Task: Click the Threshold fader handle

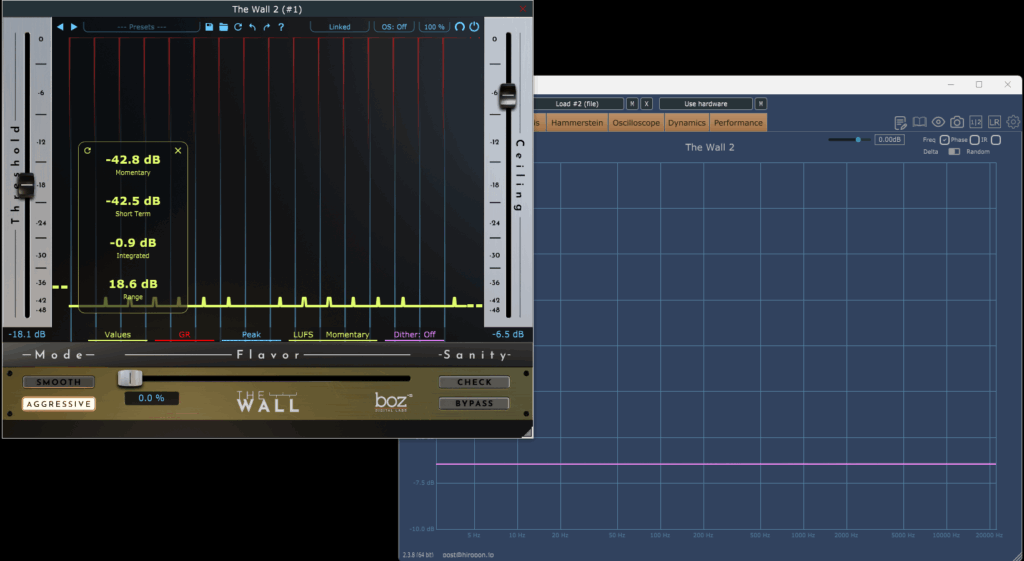Action: tap(26, 185)
